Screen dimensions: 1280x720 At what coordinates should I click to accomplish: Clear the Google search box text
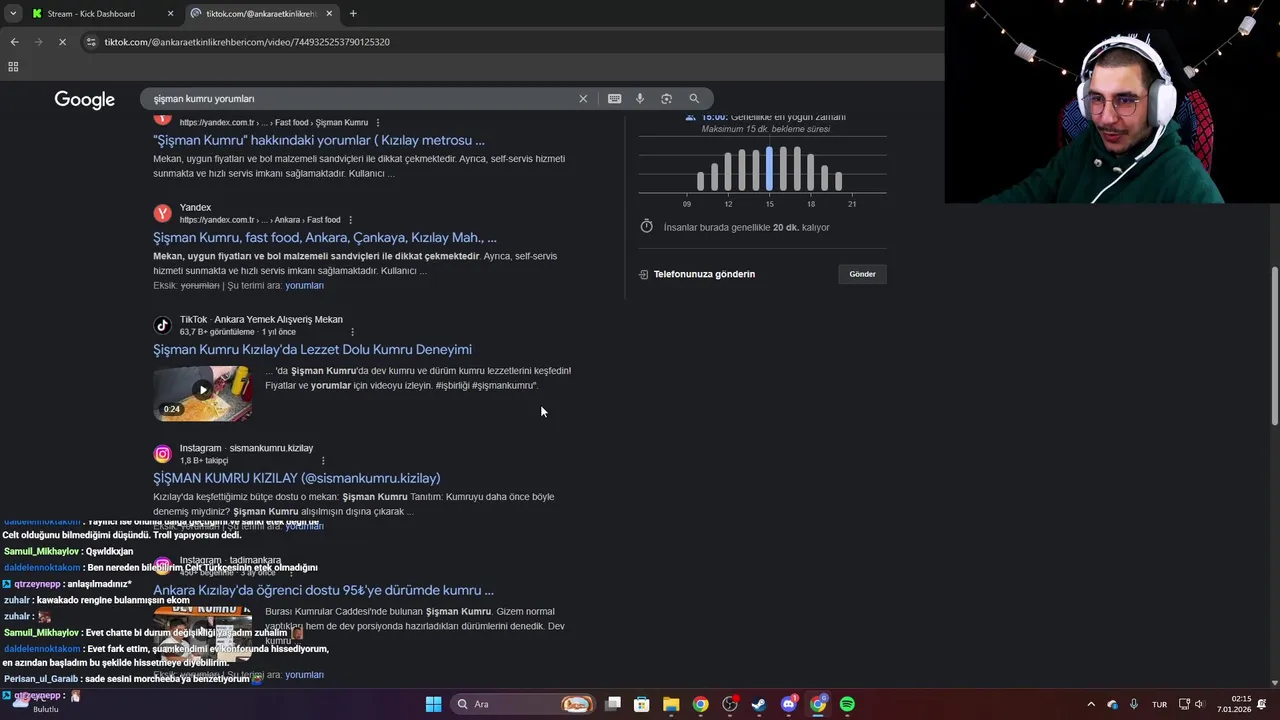583,99
